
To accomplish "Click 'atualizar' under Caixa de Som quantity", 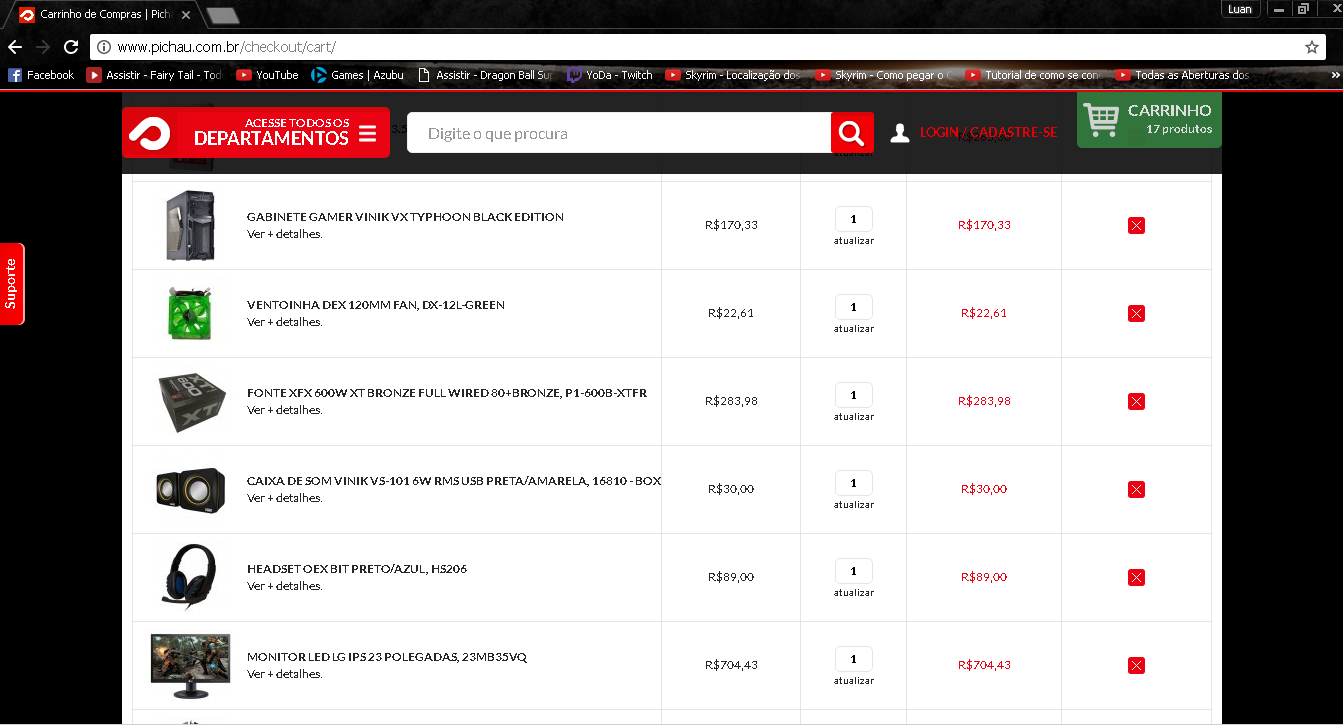I will click(854, 505).
